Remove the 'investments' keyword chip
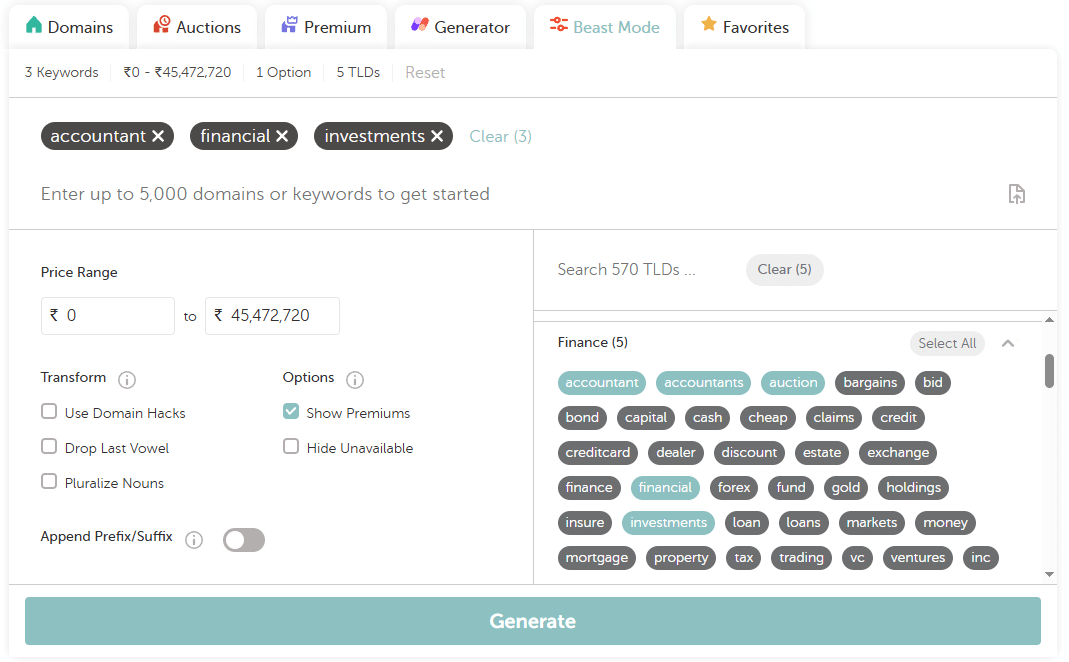1069x662 pixels. point(436,136)
